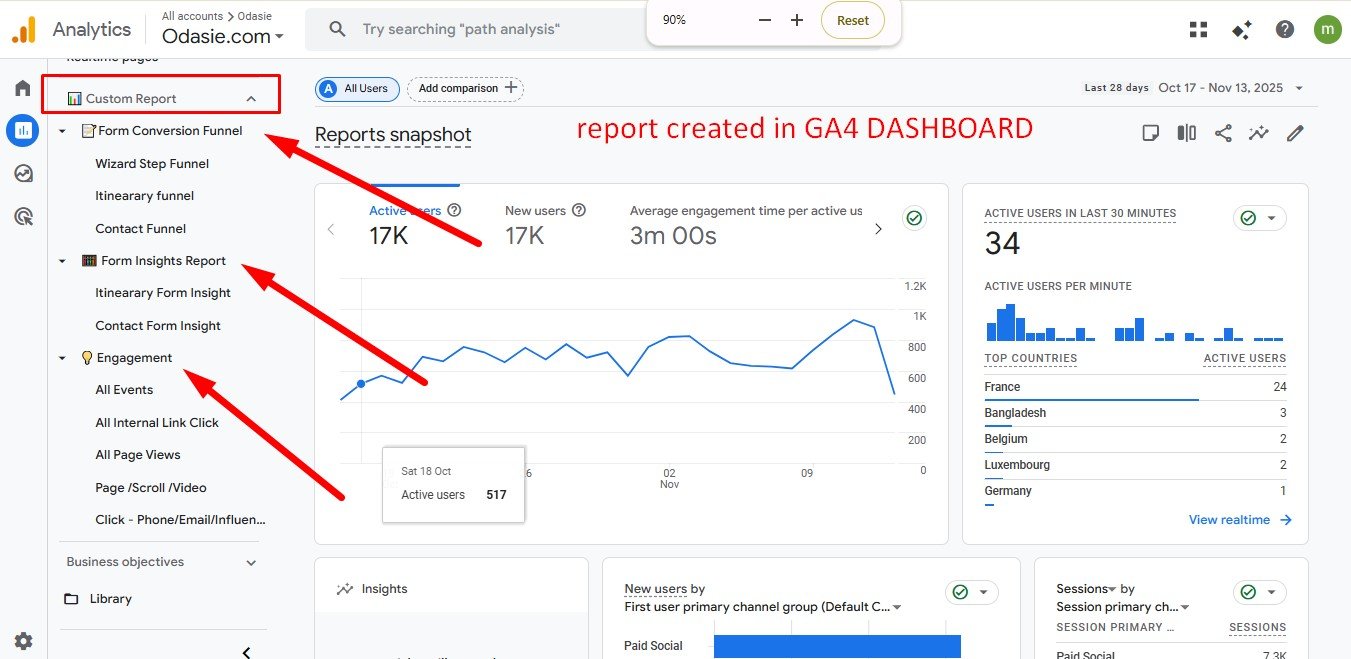Screen dimensions: 1351x659
Task: Open the Sessions card status dropdown
Action: point(1260,593)
